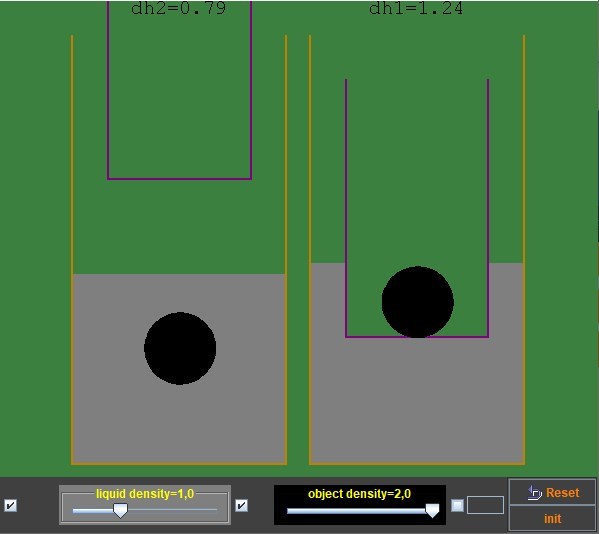
Task: Click the init button
Action: 552,519
